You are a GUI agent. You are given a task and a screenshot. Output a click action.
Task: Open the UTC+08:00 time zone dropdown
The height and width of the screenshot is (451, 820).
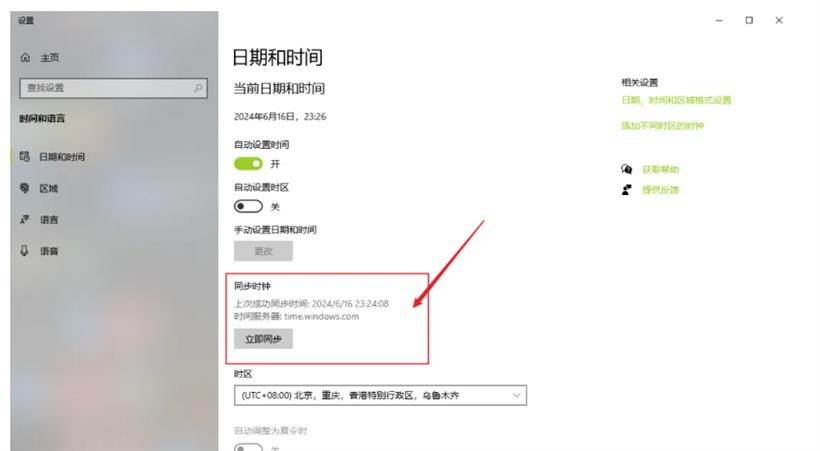click(x=380, y=396)
